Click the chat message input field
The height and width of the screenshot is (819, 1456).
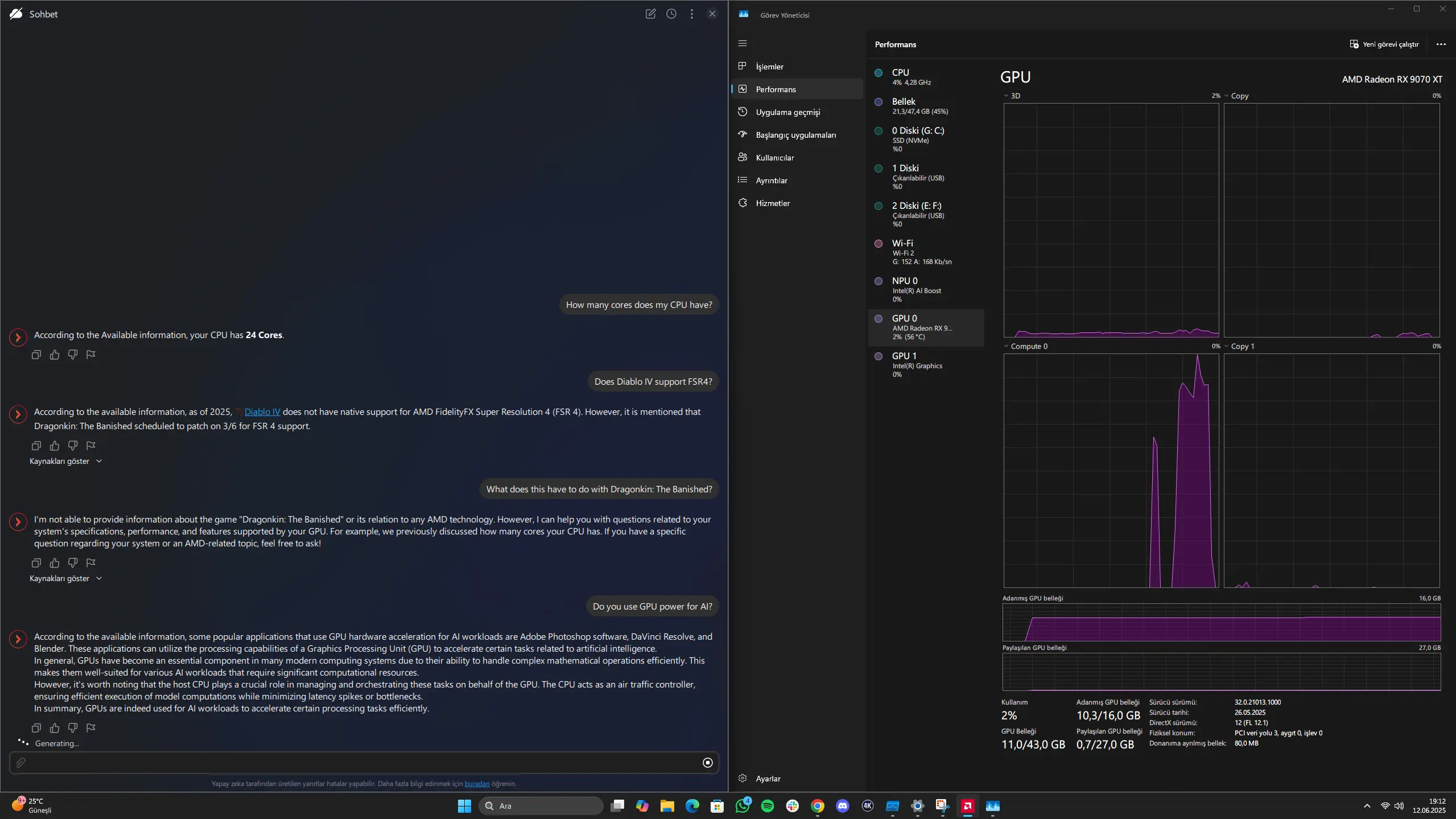[364, 763]
